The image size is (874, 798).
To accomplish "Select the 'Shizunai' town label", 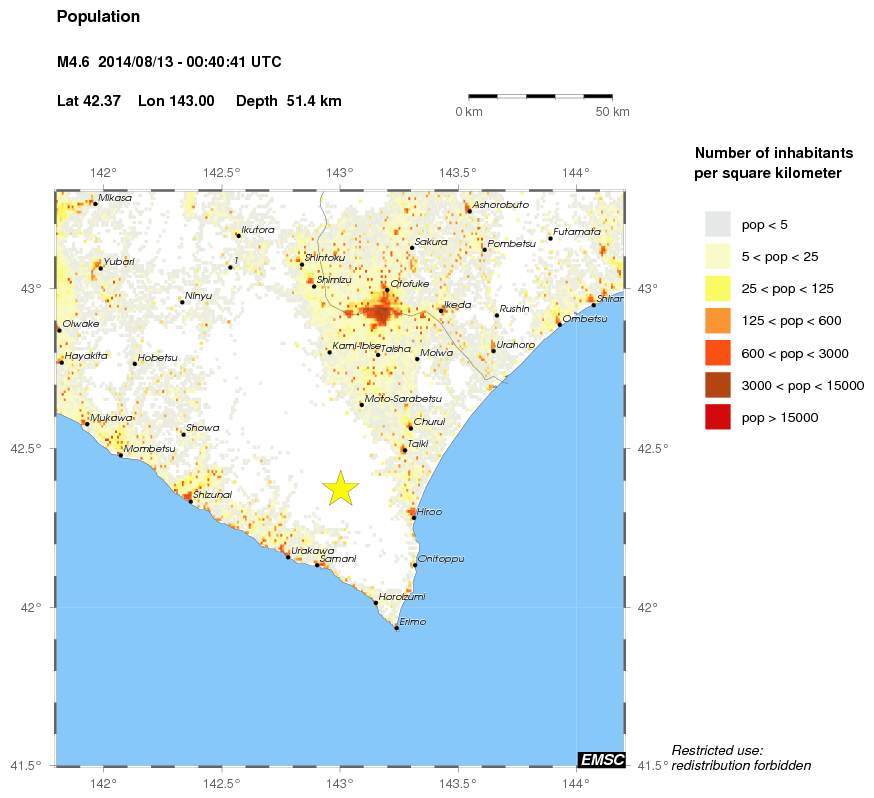I will coord(212,494).
